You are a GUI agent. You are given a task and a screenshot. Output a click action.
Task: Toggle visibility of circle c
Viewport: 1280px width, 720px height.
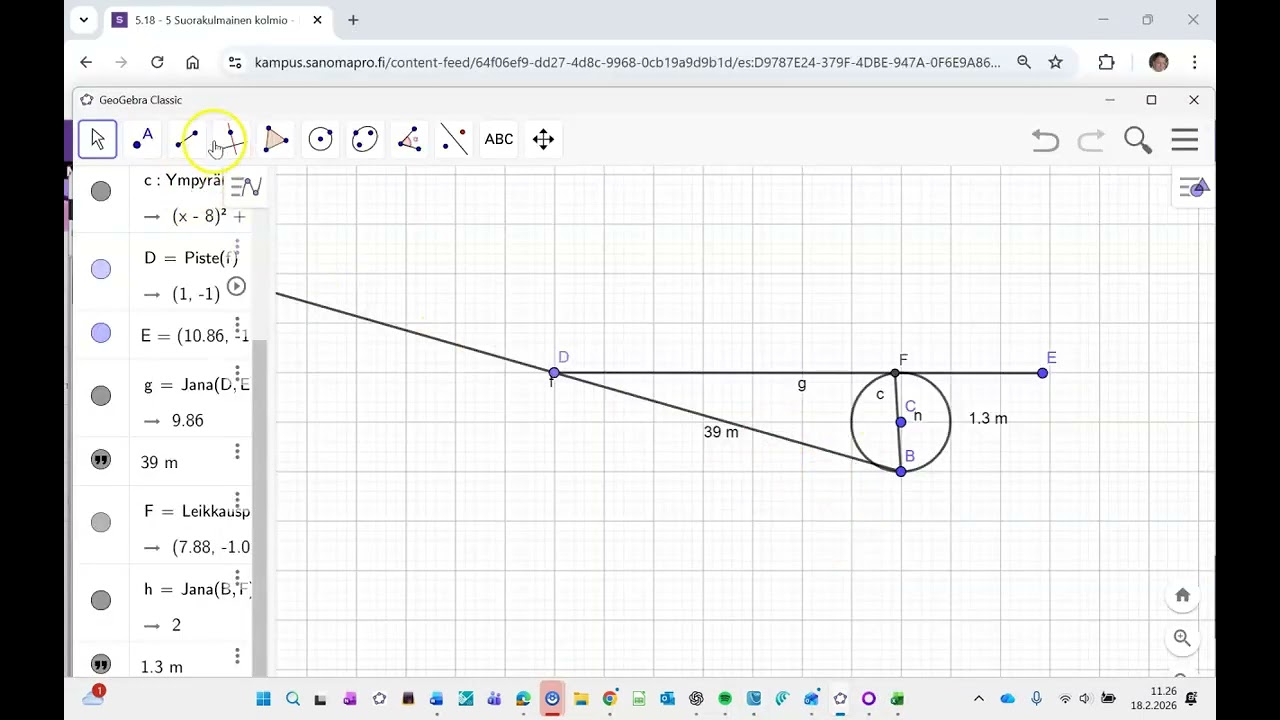101,190
